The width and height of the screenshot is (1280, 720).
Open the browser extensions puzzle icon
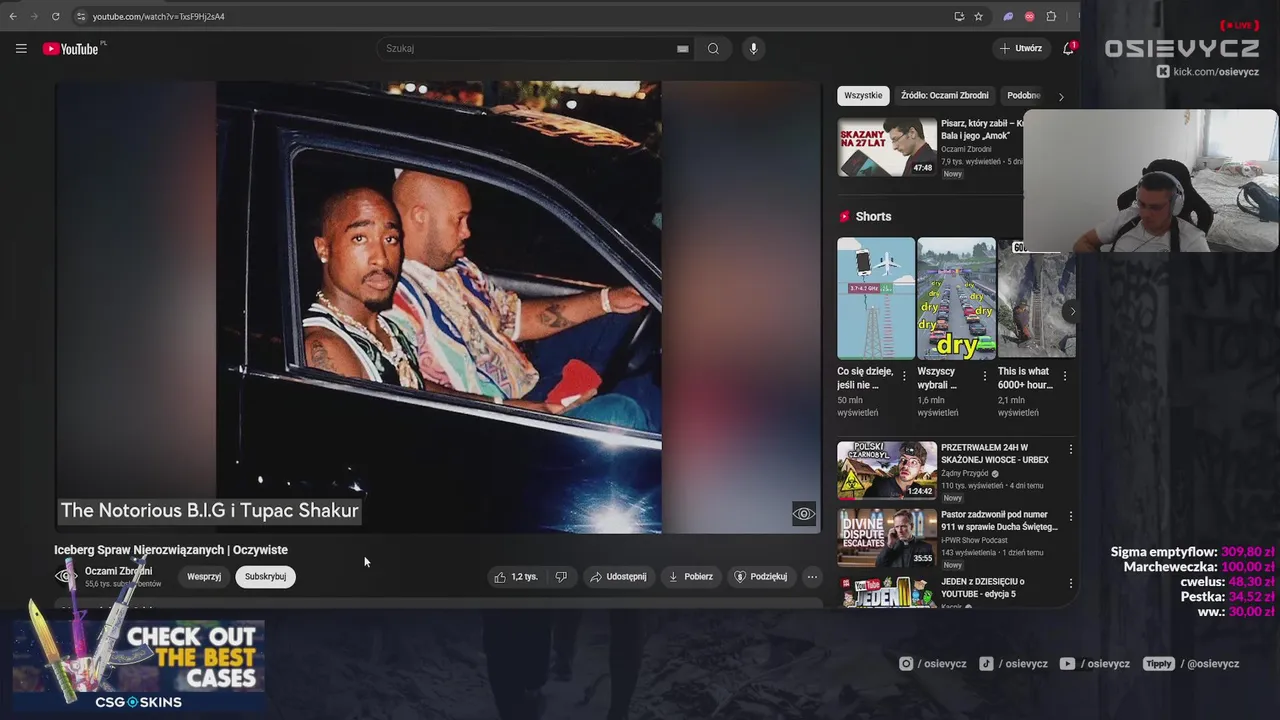tap(1051, 16)
